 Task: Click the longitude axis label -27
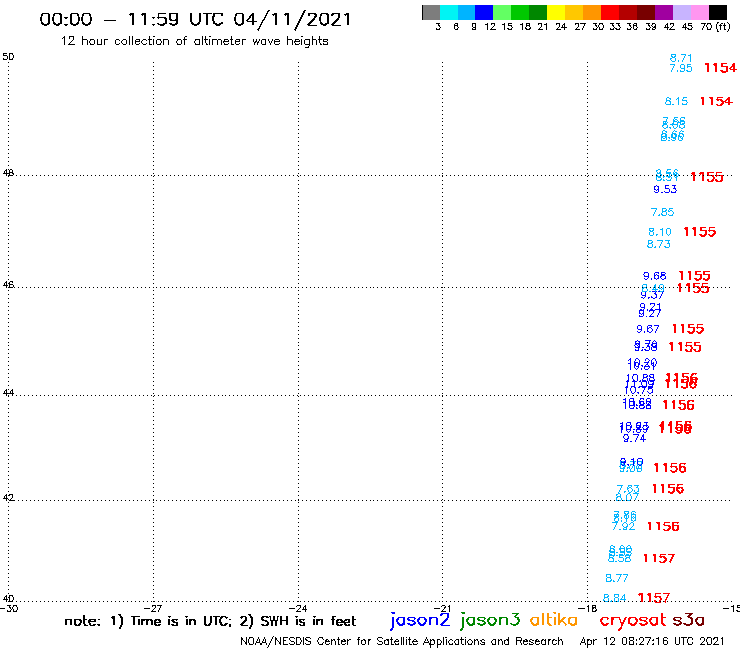[x=153, y=609]
